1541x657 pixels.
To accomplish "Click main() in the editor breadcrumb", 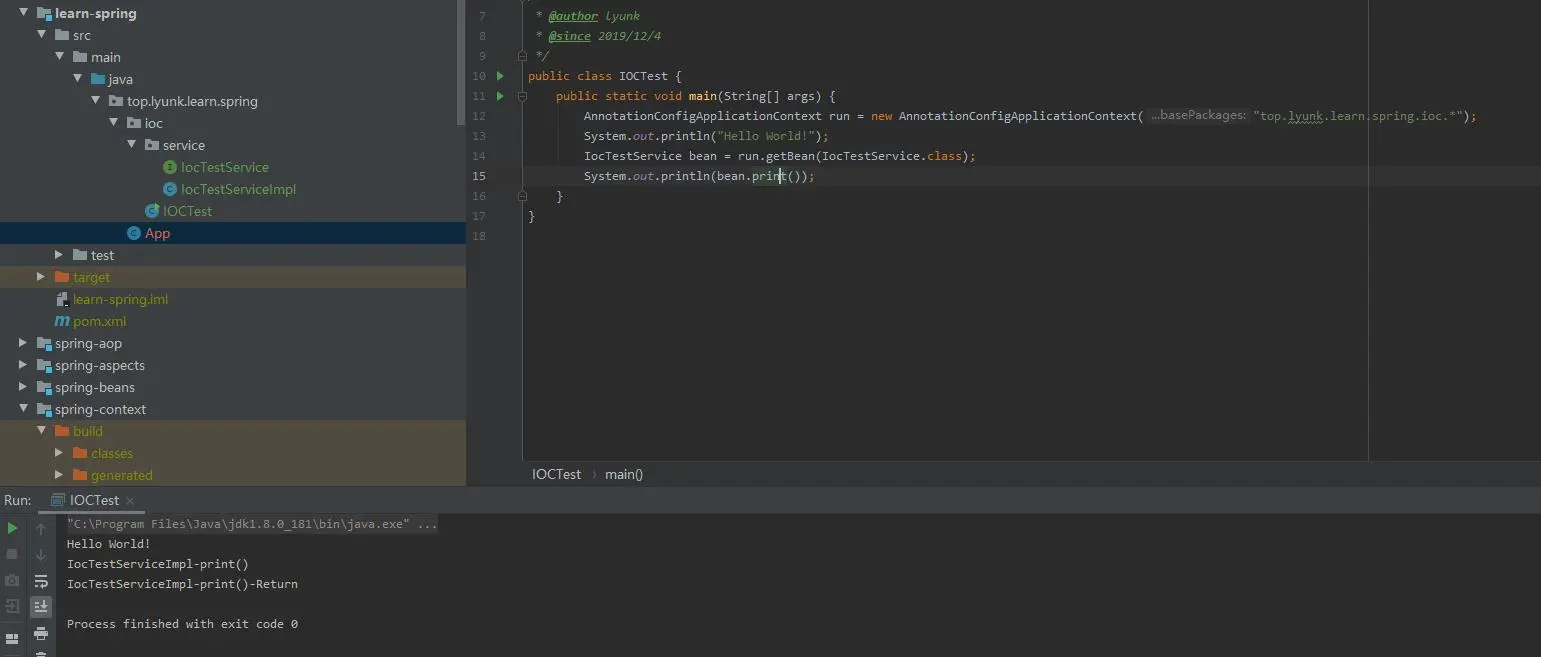I will pyautogui.click(x=624, y=474).
